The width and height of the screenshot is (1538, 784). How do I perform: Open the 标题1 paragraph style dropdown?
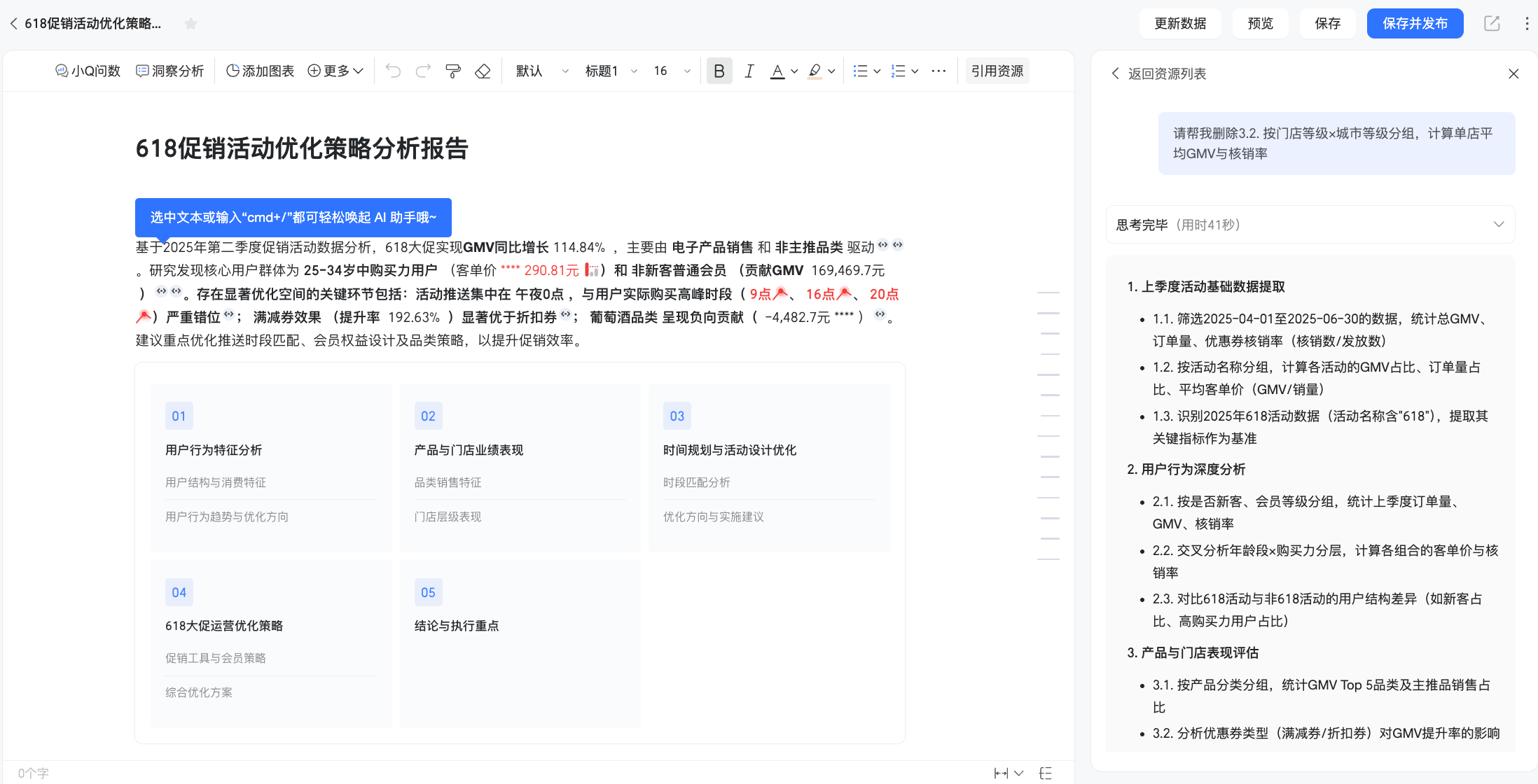[611, 71]
